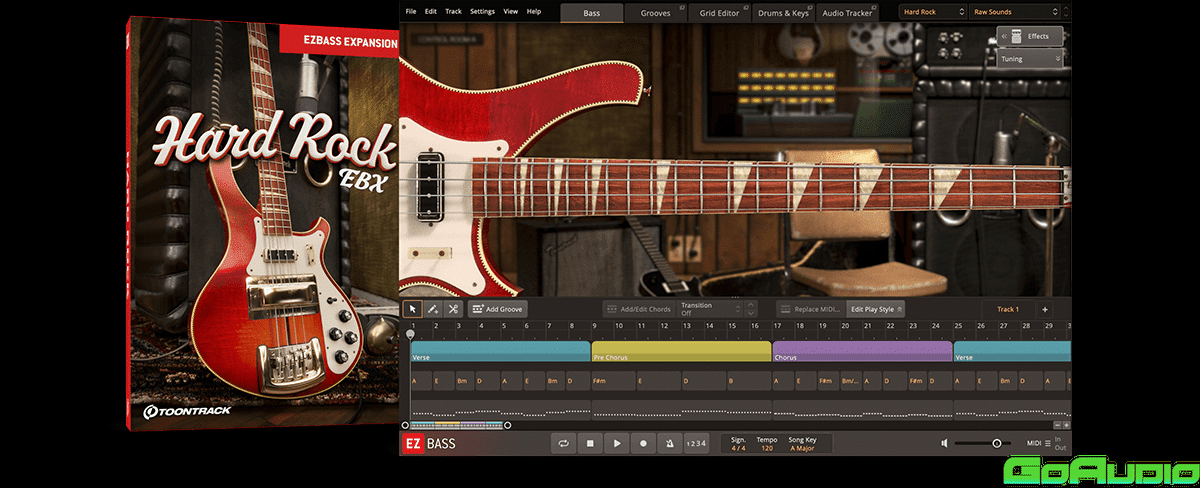Stop playback with the stop button

click(x=591, y=443)
